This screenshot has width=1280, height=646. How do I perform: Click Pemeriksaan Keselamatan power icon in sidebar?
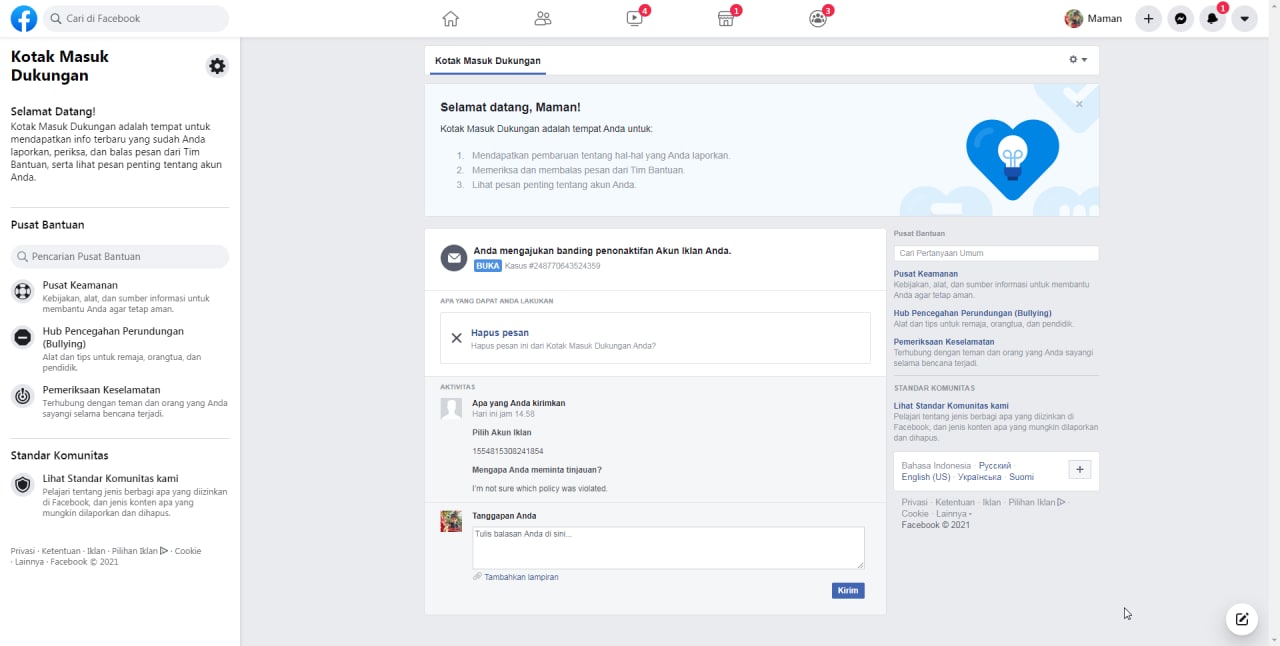[x=22, y=396]
